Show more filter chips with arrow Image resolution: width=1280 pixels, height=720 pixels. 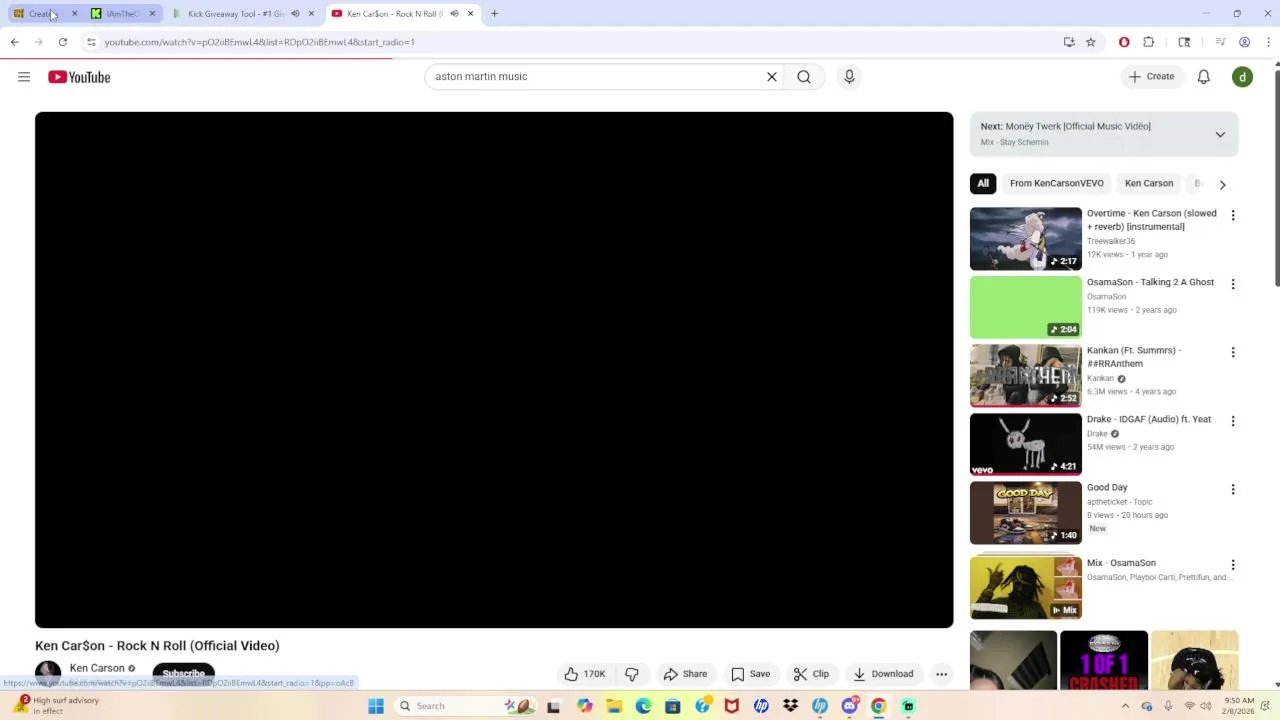pos(1222,184)
